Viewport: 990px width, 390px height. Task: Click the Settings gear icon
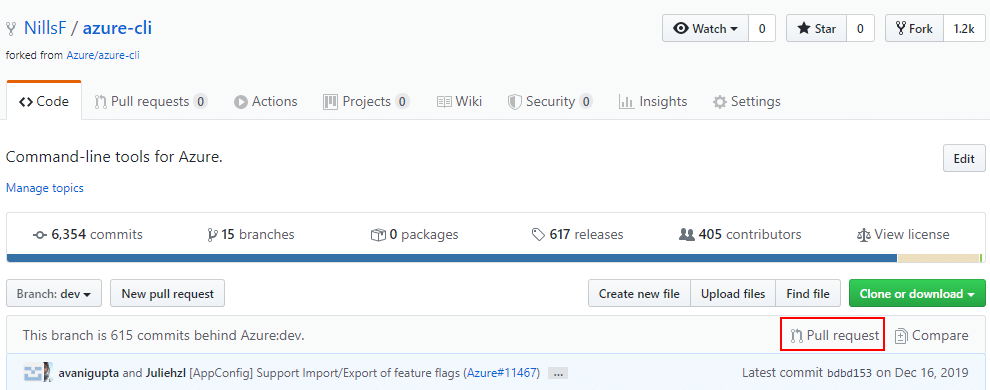click(x=719, y=102)
